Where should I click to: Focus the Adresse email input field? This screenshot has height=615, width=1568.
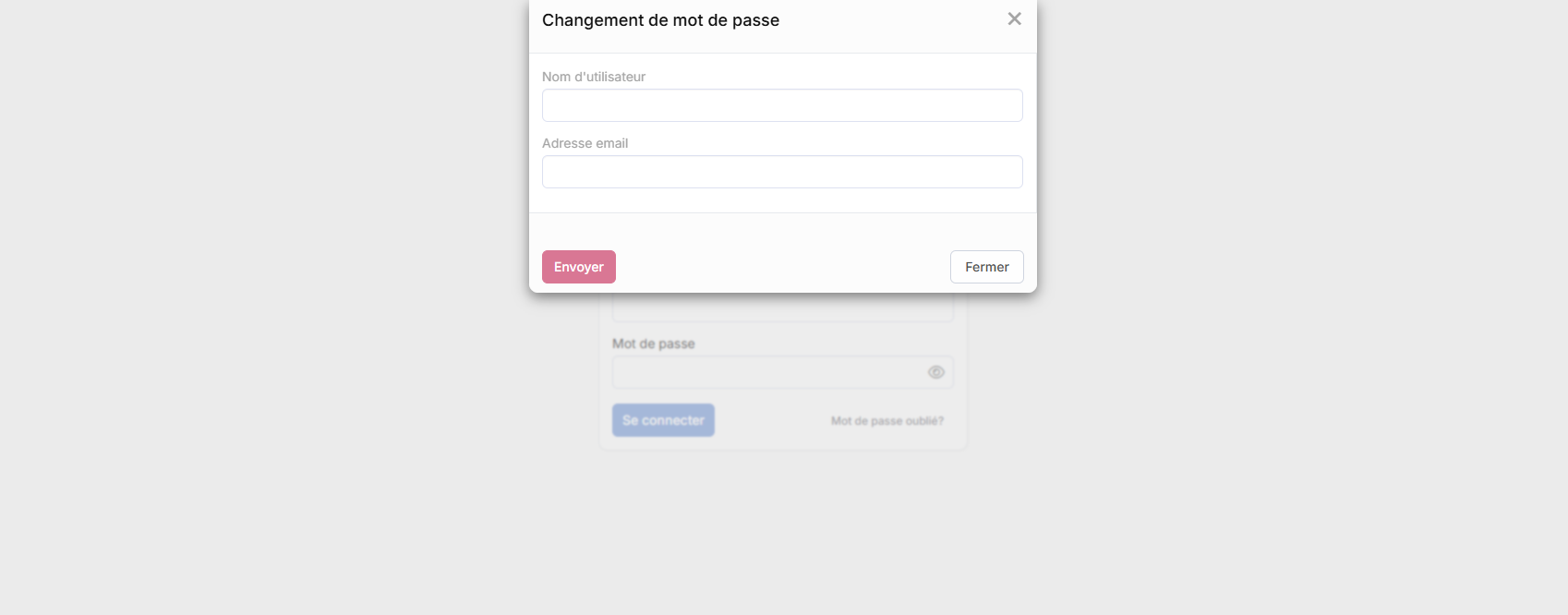click(781, 172)
